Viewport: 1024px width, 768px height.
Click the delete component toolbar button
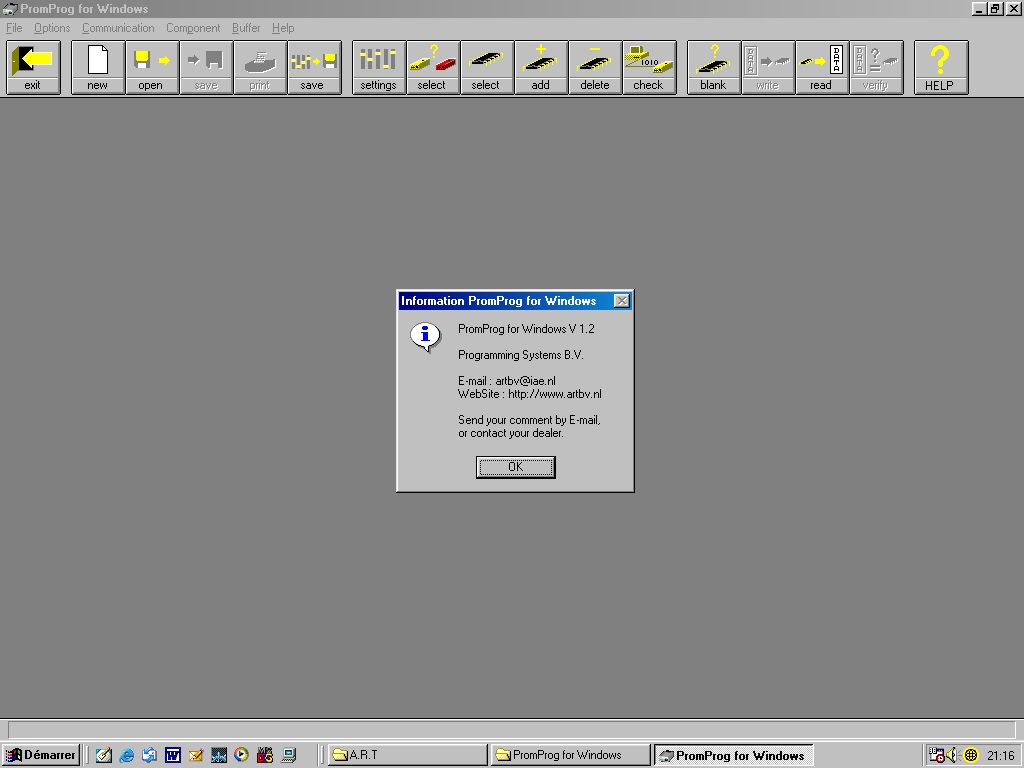pos(595,67)
